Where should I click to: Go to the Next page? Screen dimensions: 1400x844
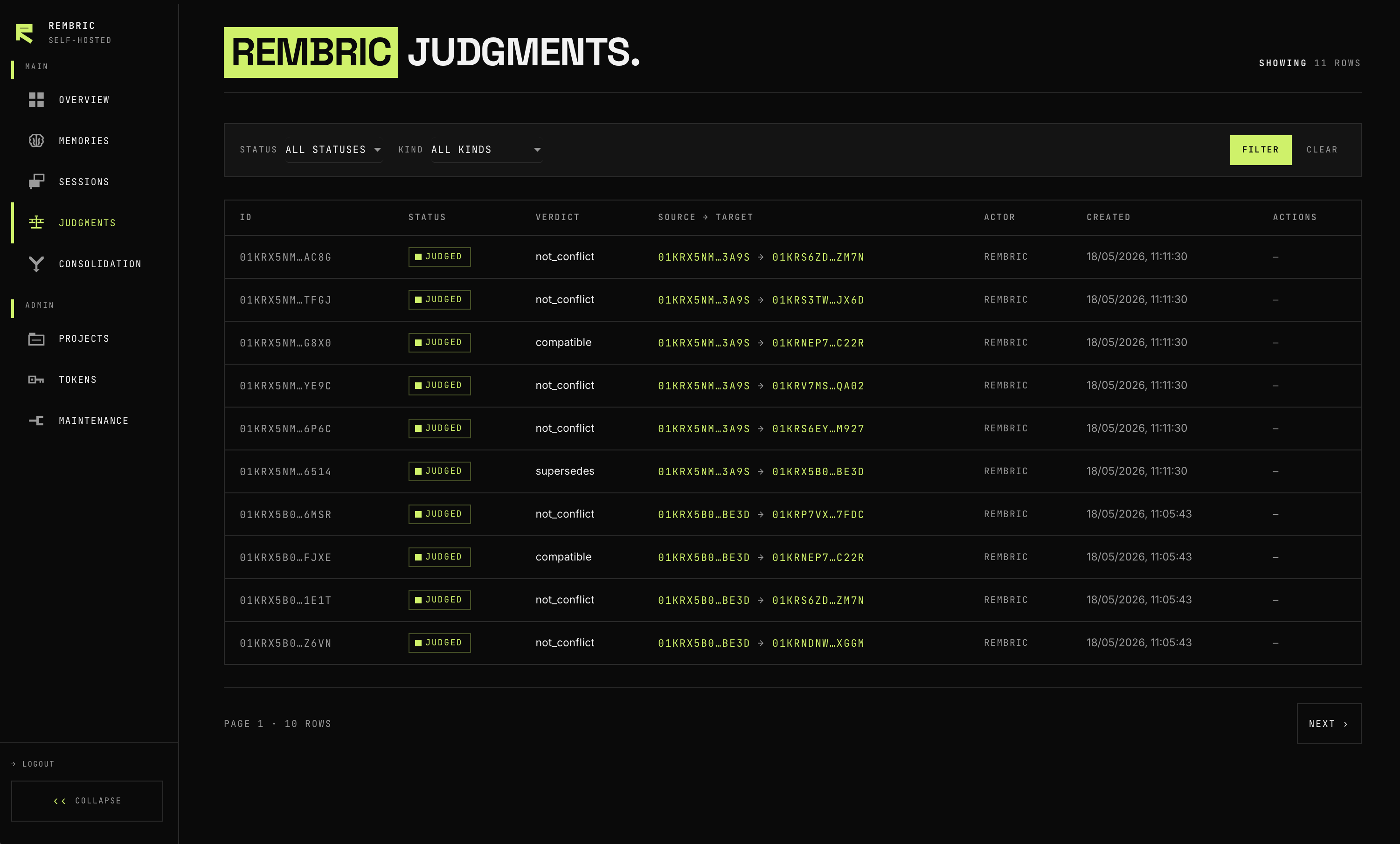click(x=1329, y=724)
